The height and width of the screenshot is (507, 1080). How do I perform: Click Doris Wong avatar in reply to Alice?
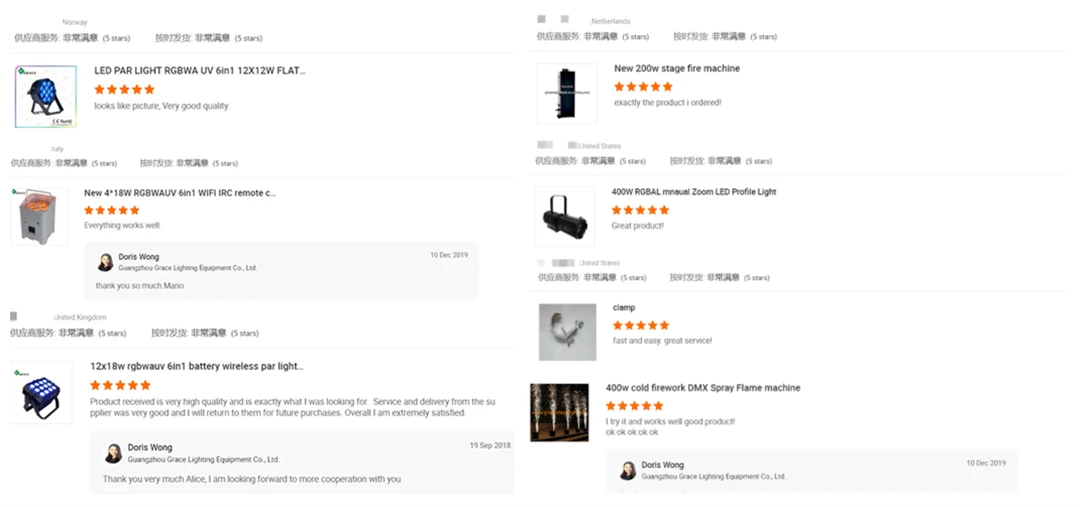click(x=113, y=453)
